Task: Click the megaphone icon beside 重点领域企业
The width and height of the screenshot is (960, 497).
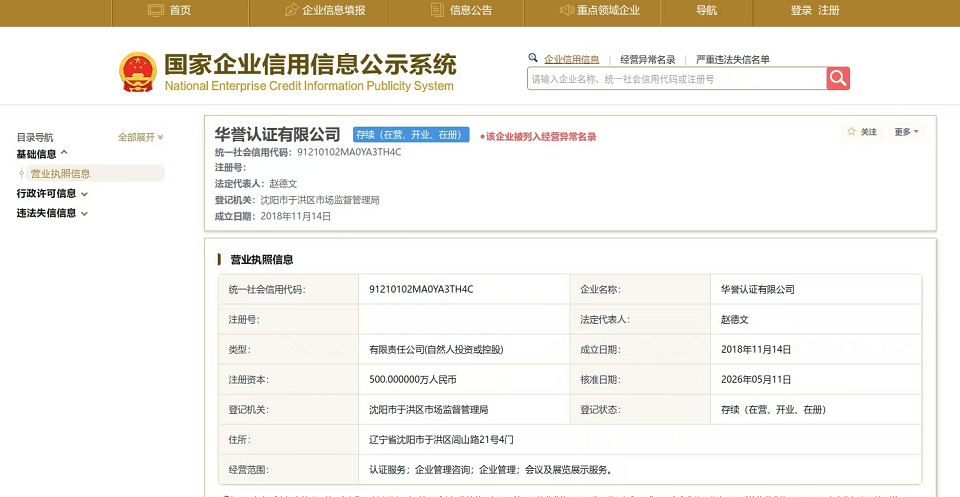Action: (x=566, y=10)
